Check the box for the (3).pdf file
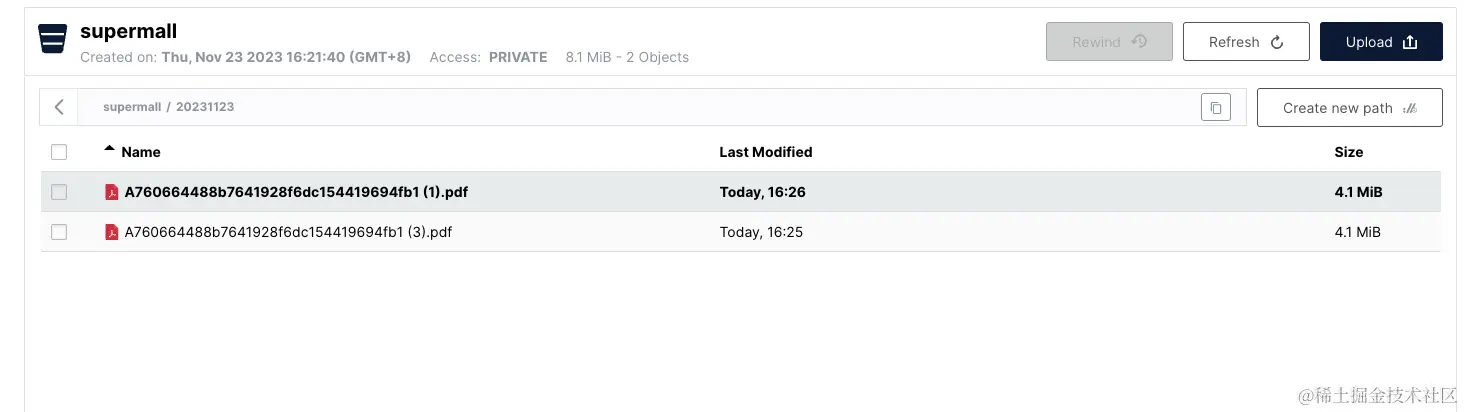The image size is (1464, 412). (x=59, y=232)
